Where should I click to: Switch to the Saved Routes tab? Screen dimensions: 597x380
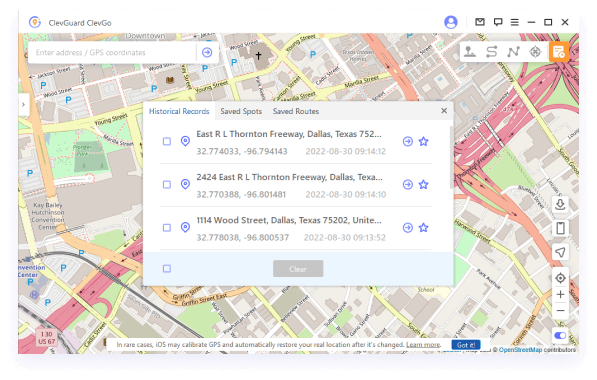[296, 111]
